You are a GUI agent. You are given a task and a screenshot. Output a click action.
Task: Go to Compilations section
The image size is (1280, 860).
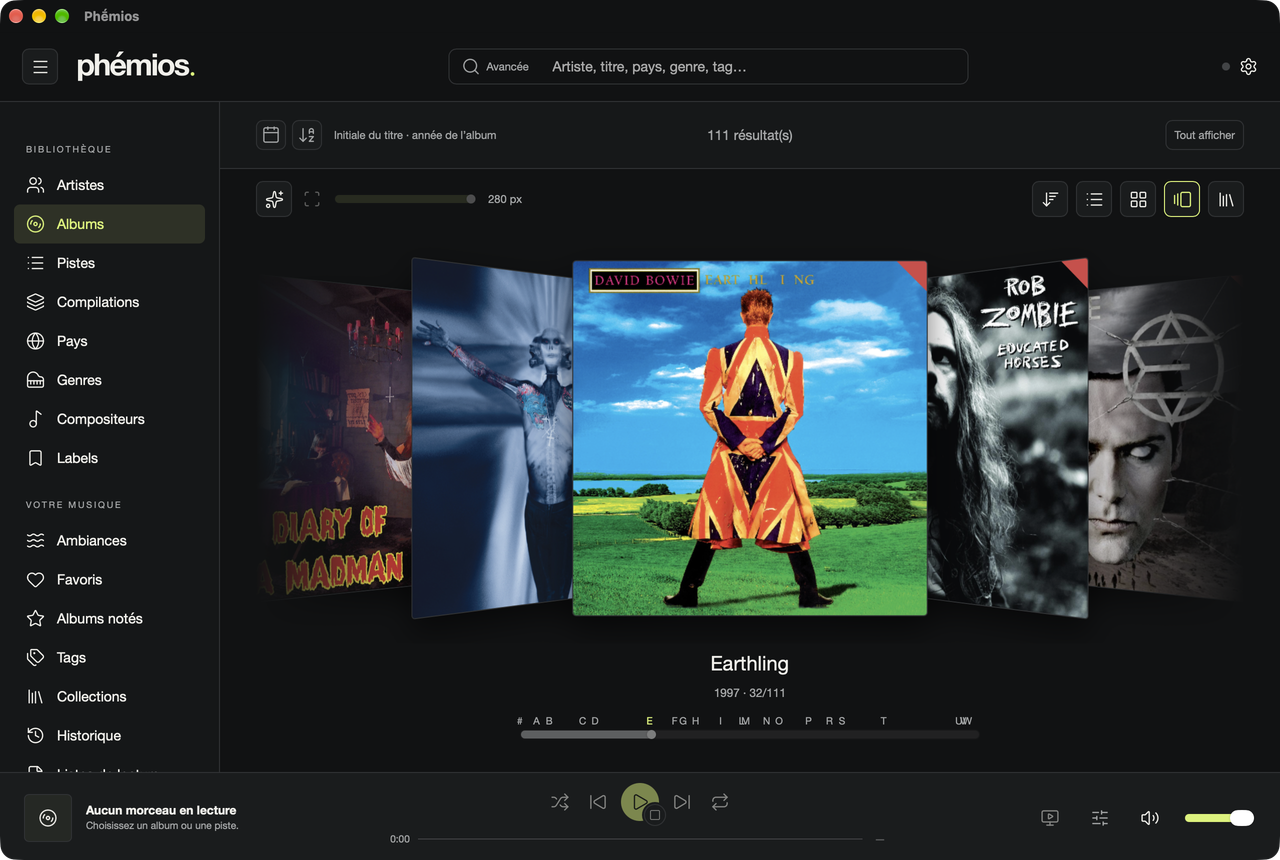click(109, 302)
